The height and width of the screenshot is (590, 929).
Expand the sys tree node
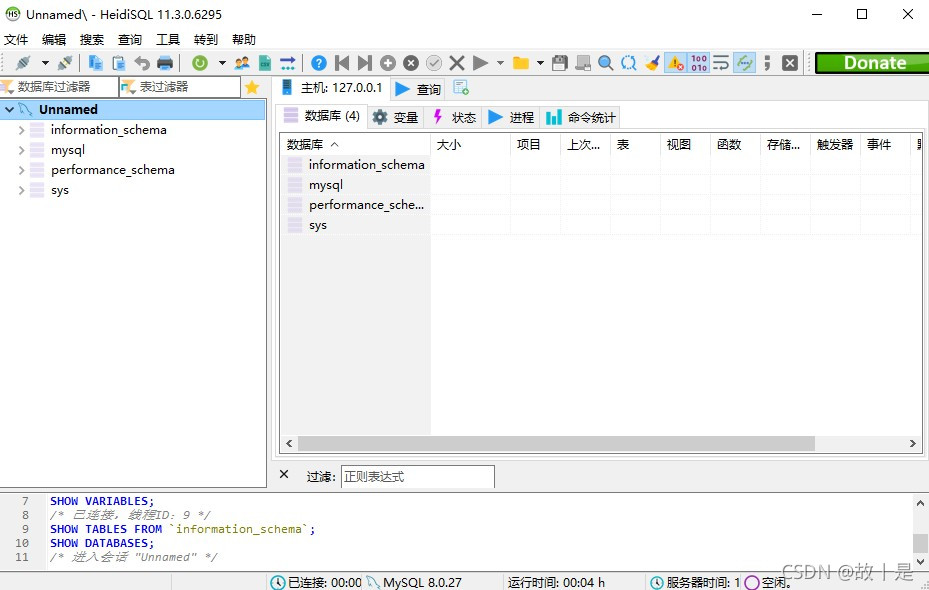(21, 190)
